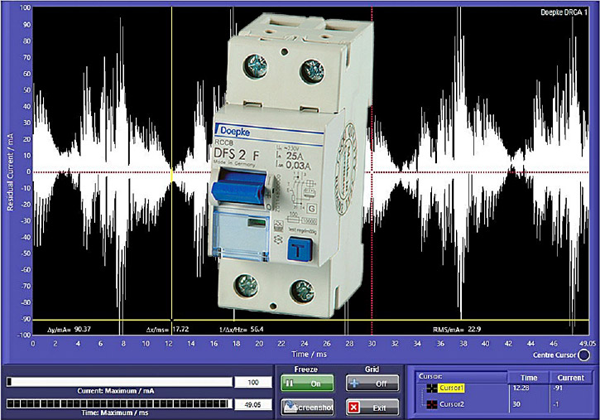Screen dimensions: 600x420
Task: Click the current maximum field showing 100
Action: tap(253, 382)
